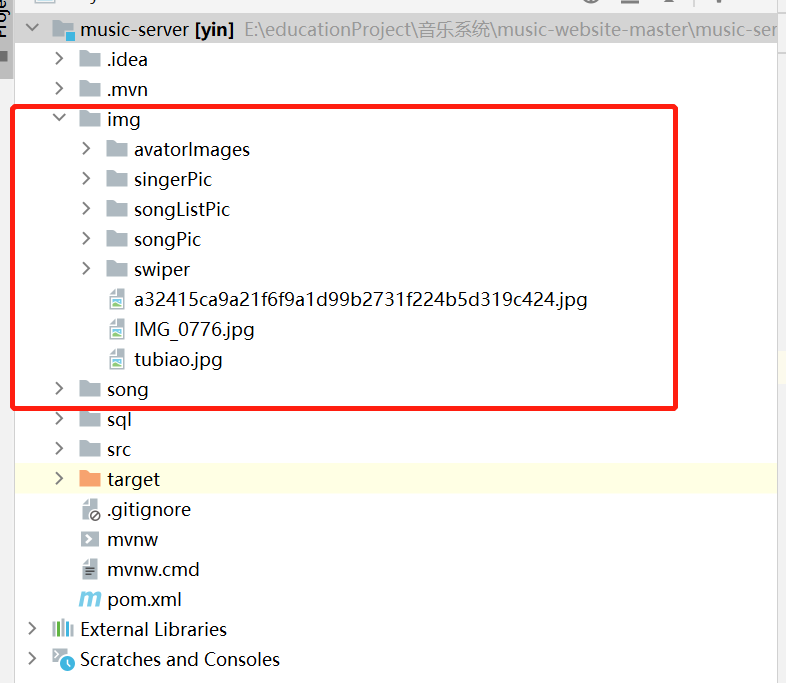Expand the songListPic folder chevron
Screen dimensions: 786x683
click(86, 208)
